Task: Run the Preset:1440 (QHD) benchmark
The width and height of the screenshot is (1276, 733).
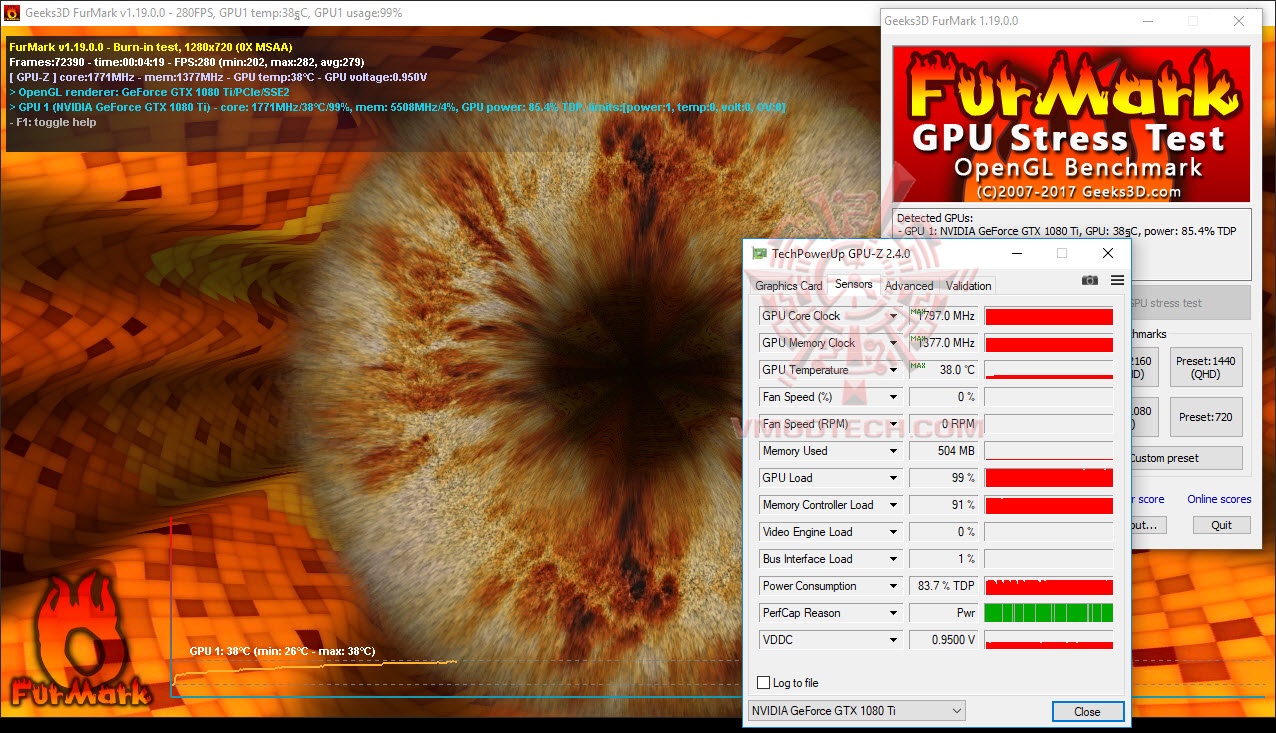Action: tap(1206, 367)
